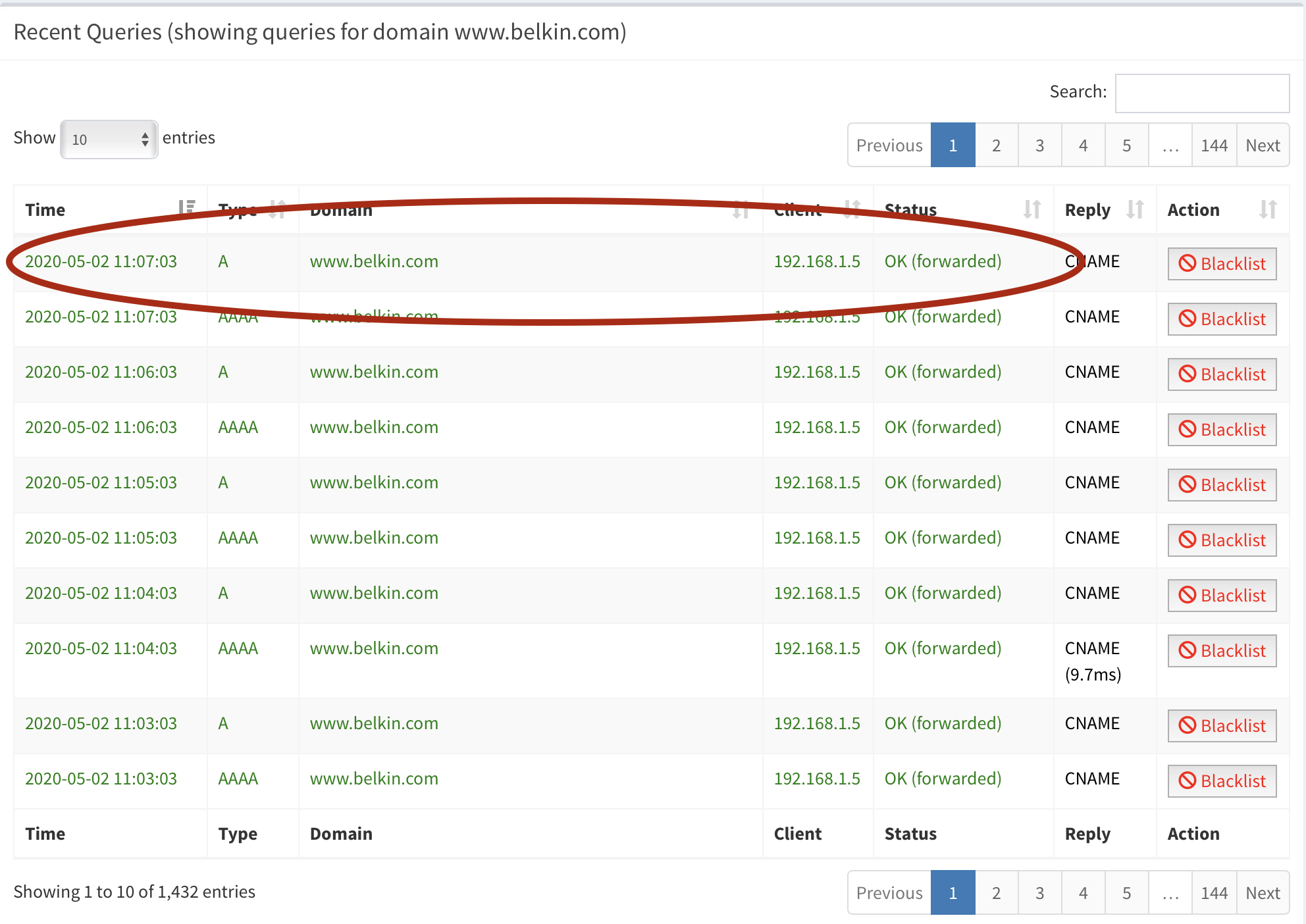
Task: Change entries shown from 10 using the selector
Action: click(x=108, y=139)
